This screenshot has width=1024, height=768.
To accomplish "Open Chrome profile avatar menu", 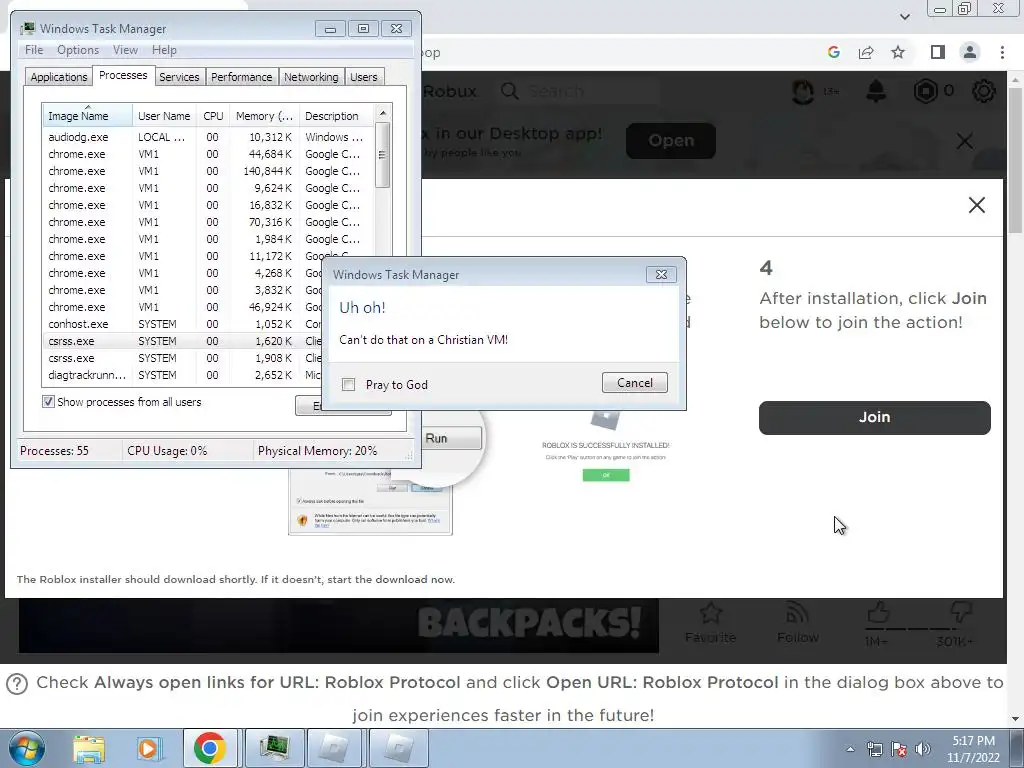I will [970, 52].
